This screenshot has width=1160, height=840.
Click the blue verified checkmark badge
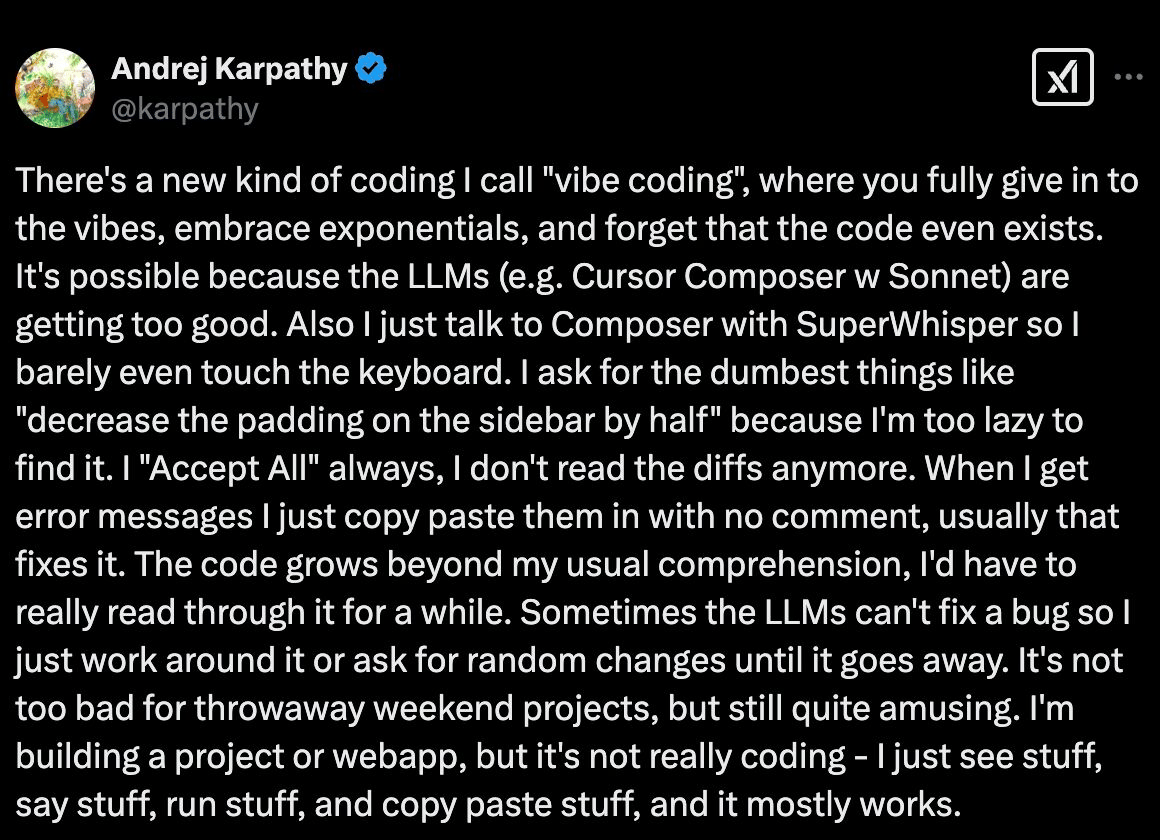pos(371,69)
